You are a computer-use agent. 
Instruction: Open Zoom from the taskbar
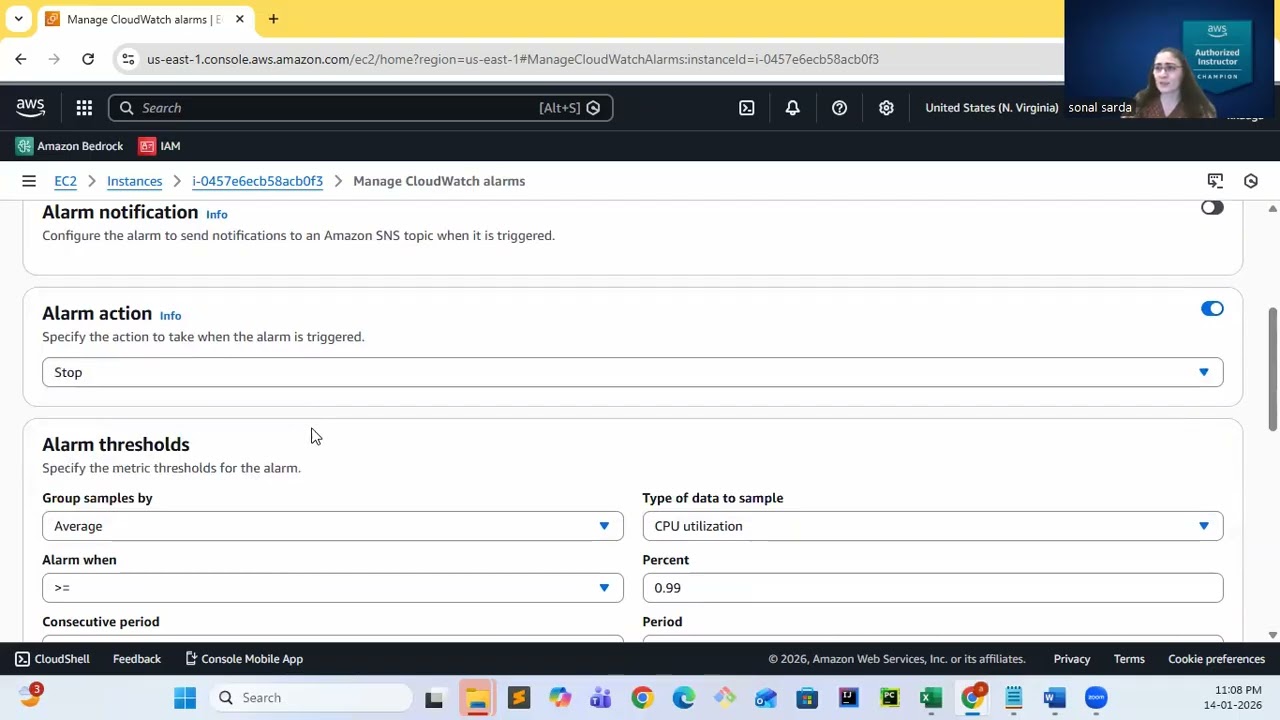pyautogui.click(x=1096, y=698)
